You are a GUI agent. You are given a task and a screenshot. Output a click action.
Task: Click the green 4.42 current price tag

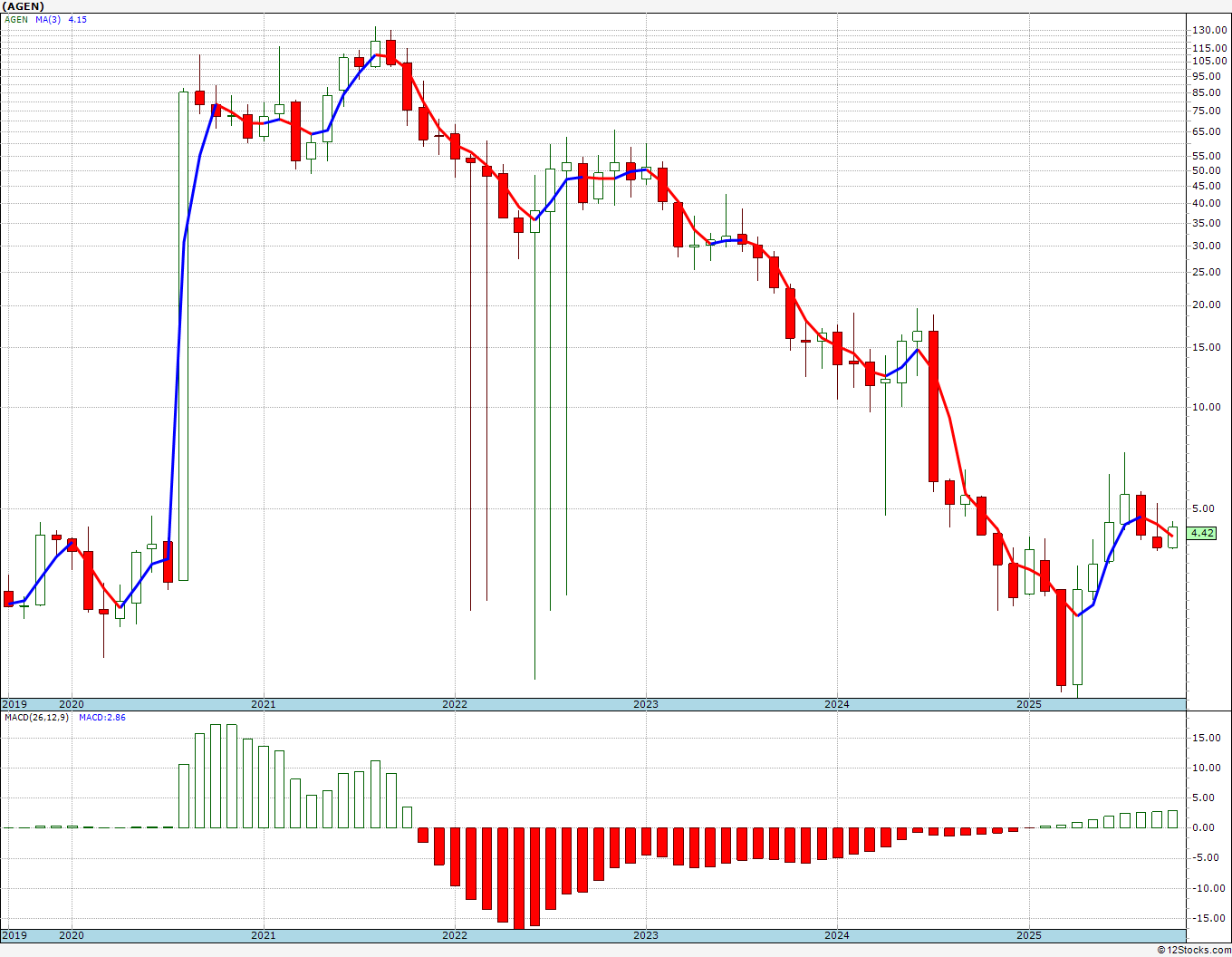[x=1202, y=533]
